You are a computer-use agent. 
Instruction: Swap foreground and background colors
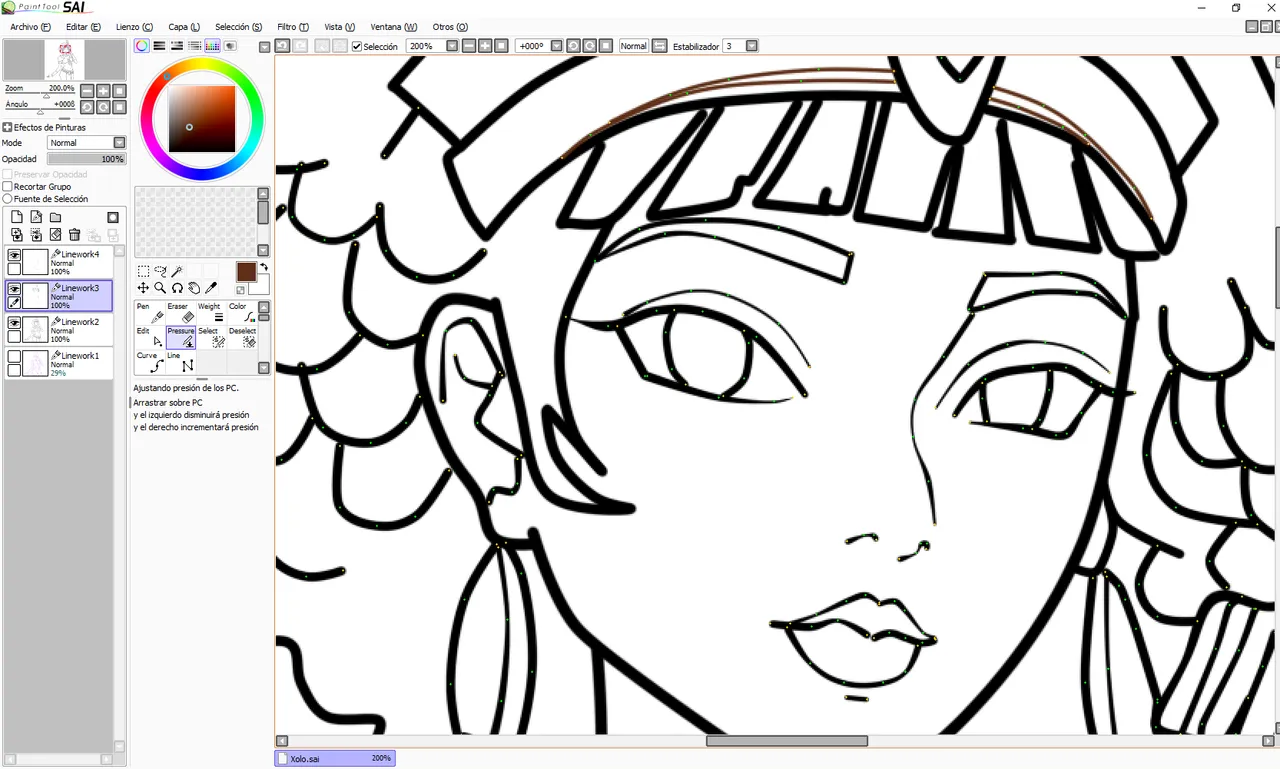[263, 267]
